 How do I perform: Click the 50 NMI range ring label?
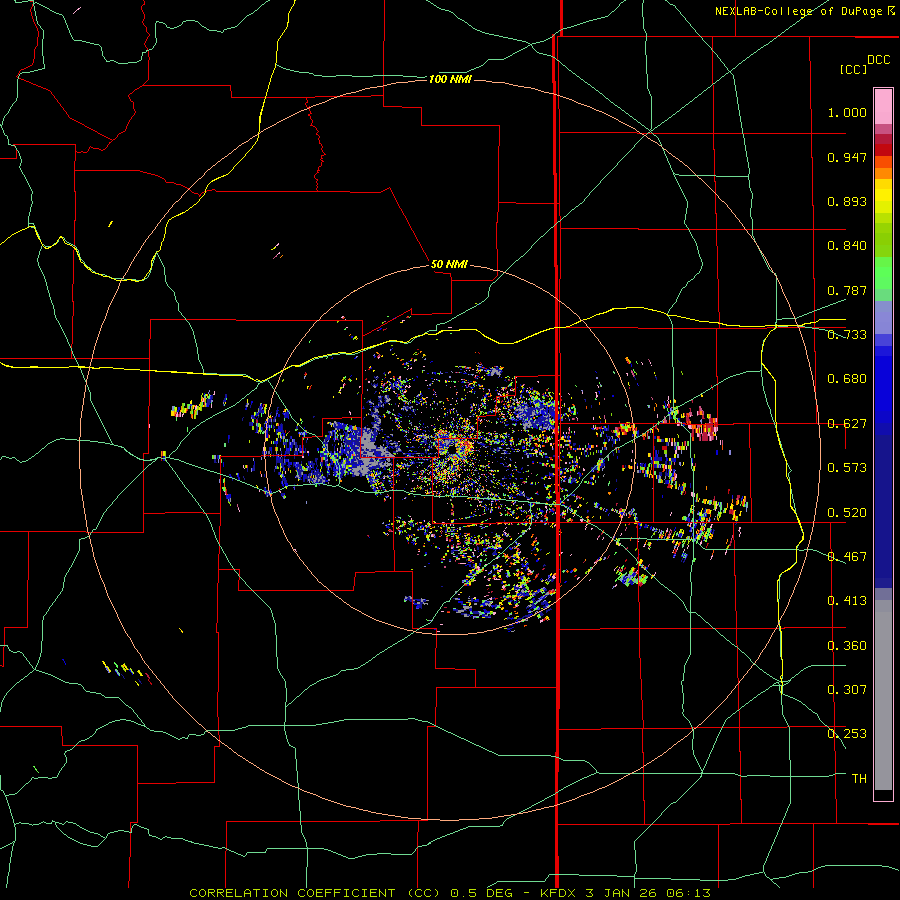[x=449, y=264]
